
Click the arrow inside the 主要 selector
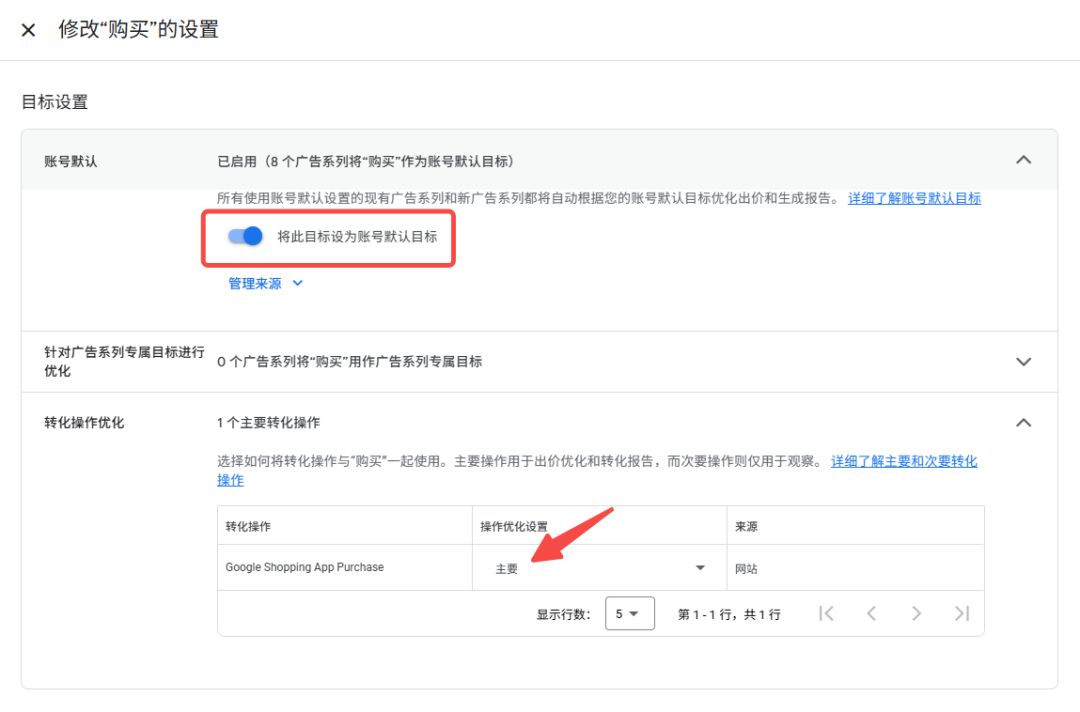point(699,566)
